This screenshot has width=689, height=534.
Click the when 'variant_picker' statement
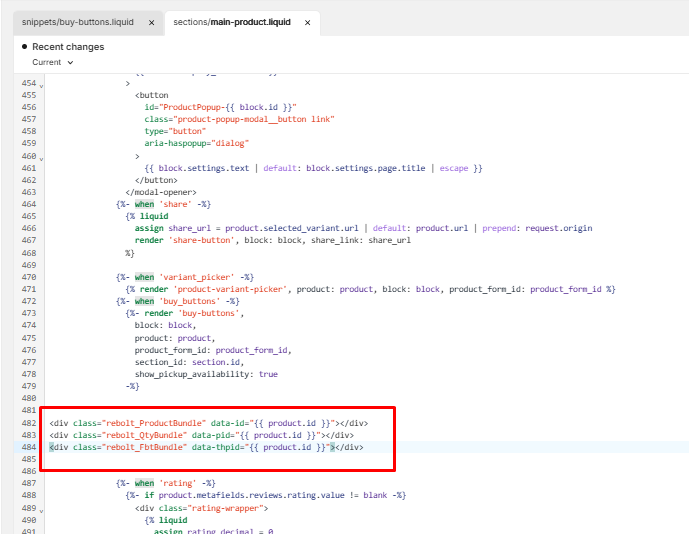point(185,277)
